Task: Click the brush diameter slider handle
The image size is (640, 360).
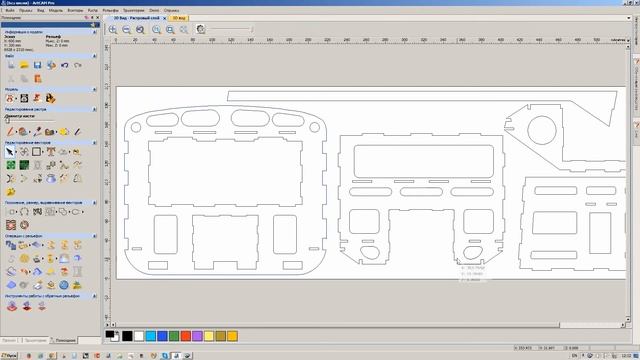Action: 7,120
